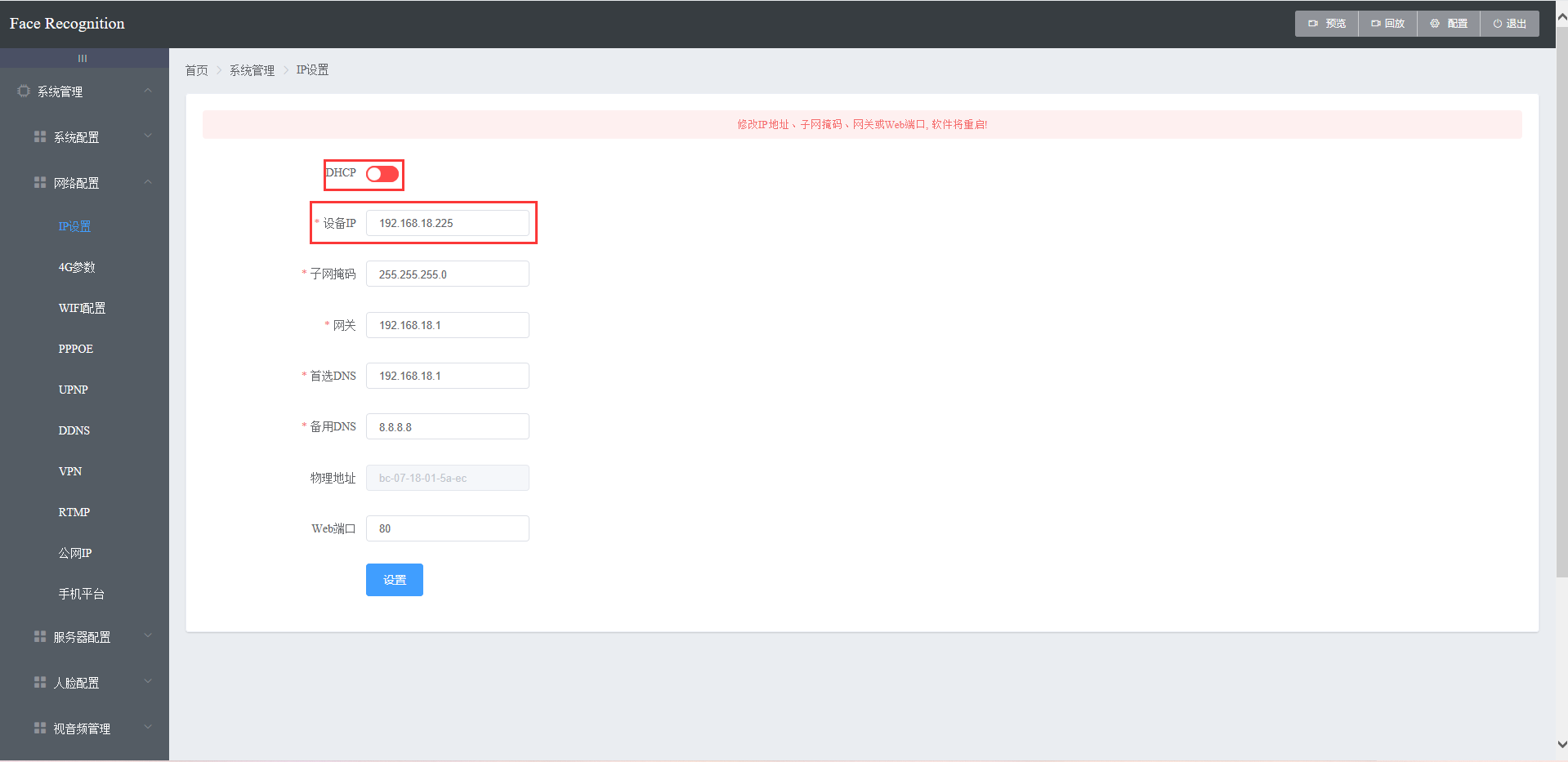This screenshot has height=762, width=1568.
Task: Click the grid icon next to 系统配置
Action: click(x=40, y=136)
